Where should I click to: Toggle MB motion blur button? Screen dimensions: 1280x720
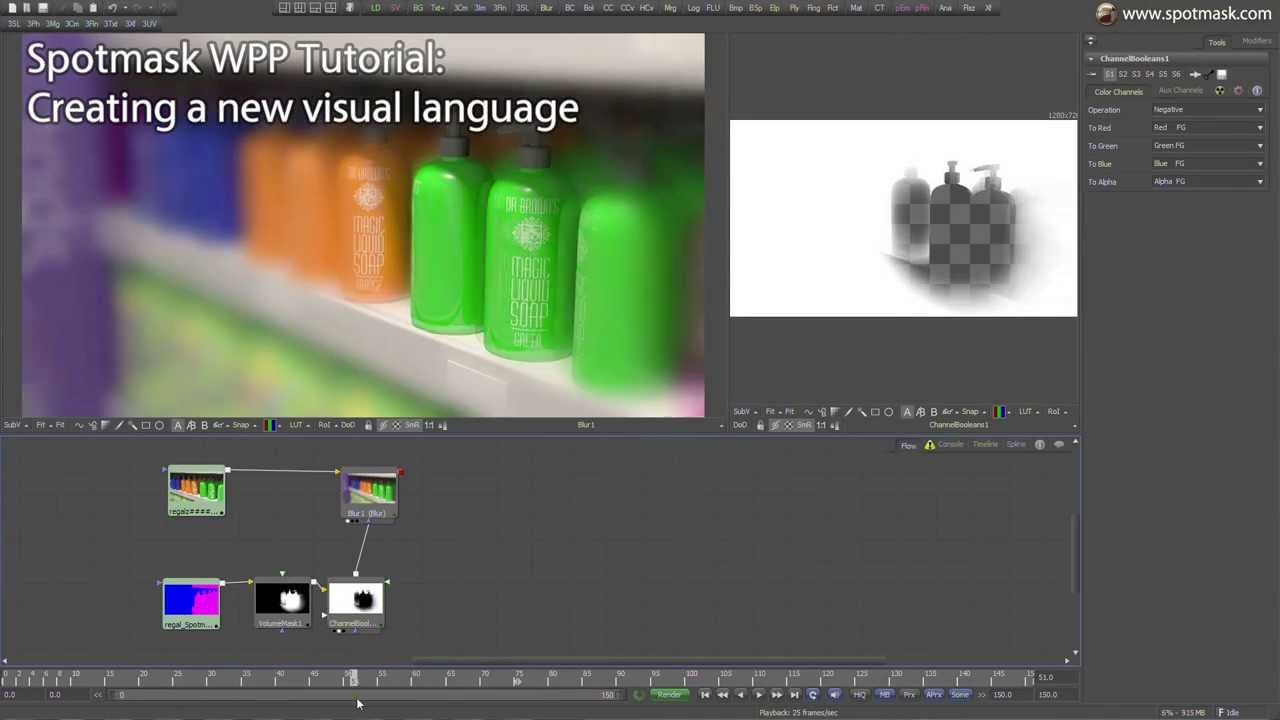coord(884,695)
